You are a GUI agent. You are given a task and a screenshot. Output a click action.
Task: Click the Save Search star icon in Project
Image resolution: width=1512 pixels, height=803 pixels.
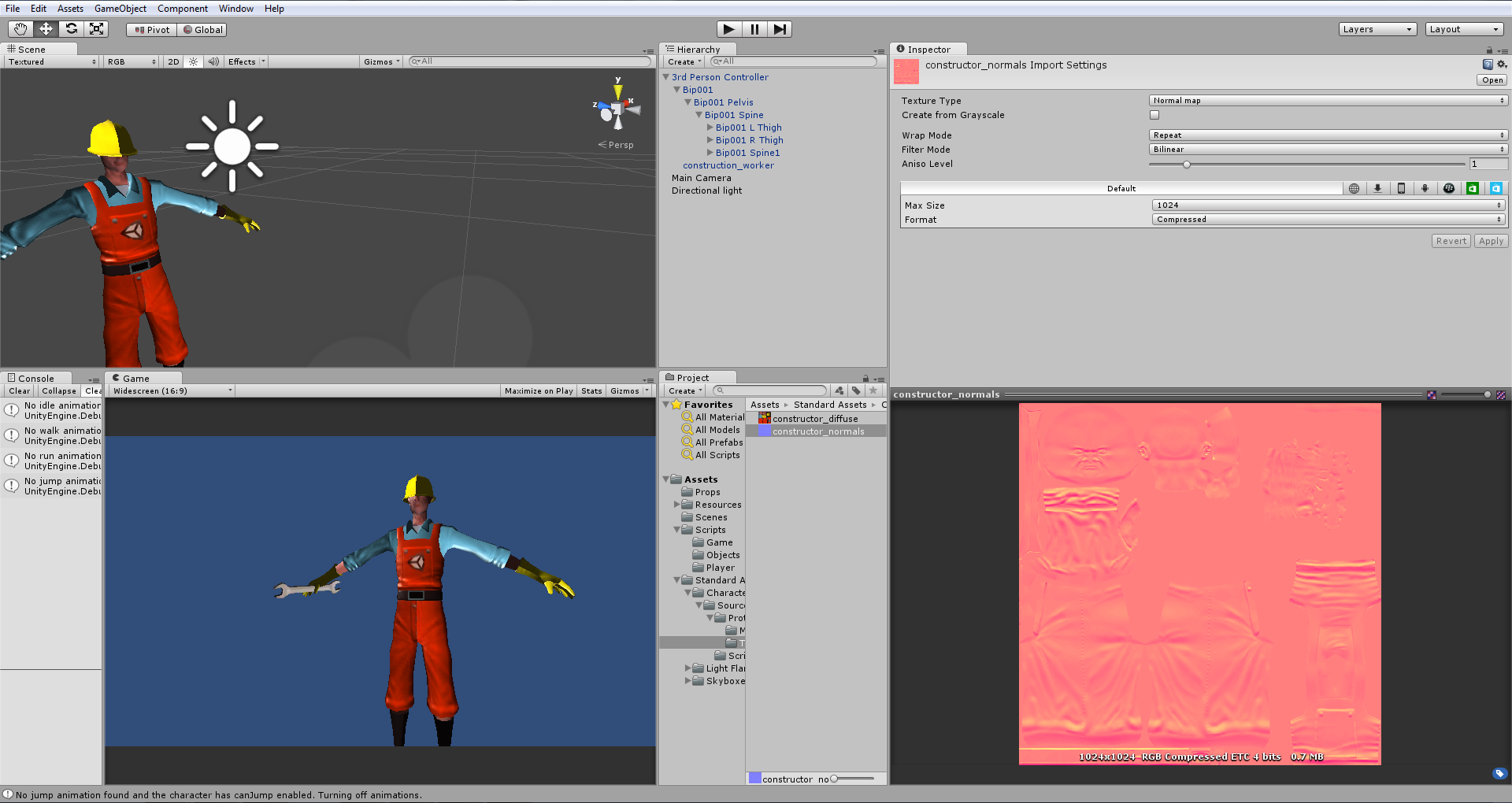873,390
